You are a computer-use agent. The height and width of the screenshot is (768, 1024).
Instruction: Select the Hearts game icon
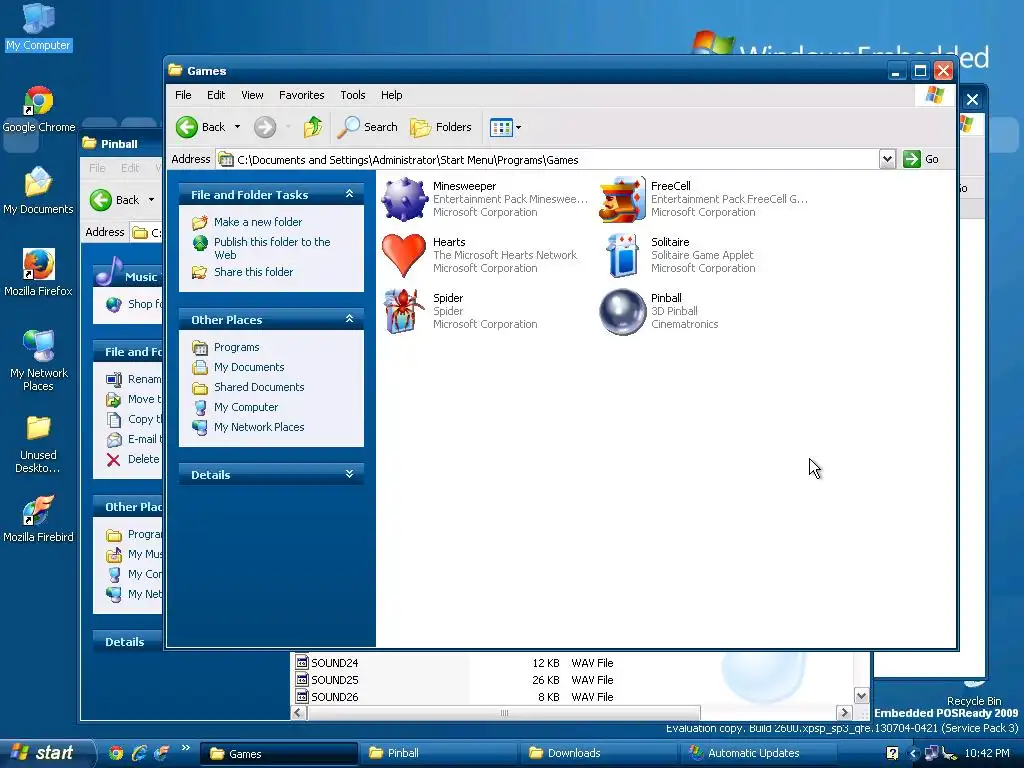coord(404,255)
